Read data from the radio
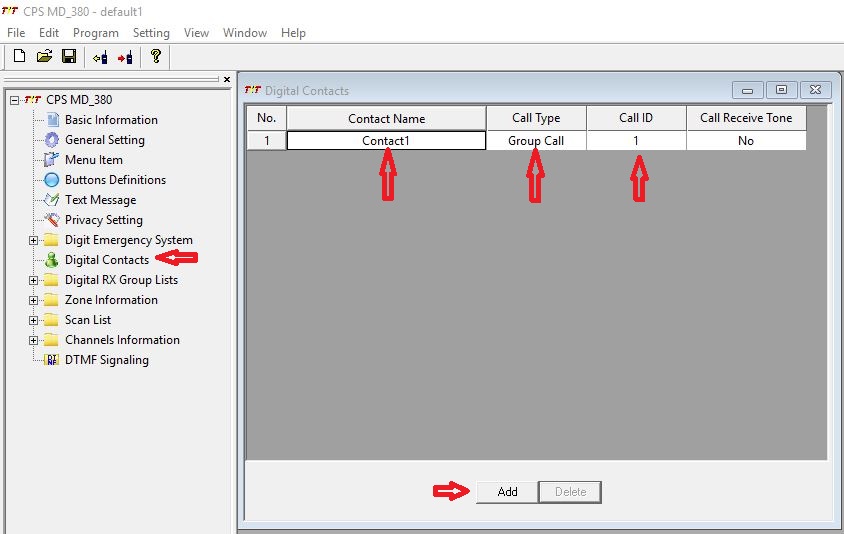The image size is (844, 534). [x=100, y=57]
